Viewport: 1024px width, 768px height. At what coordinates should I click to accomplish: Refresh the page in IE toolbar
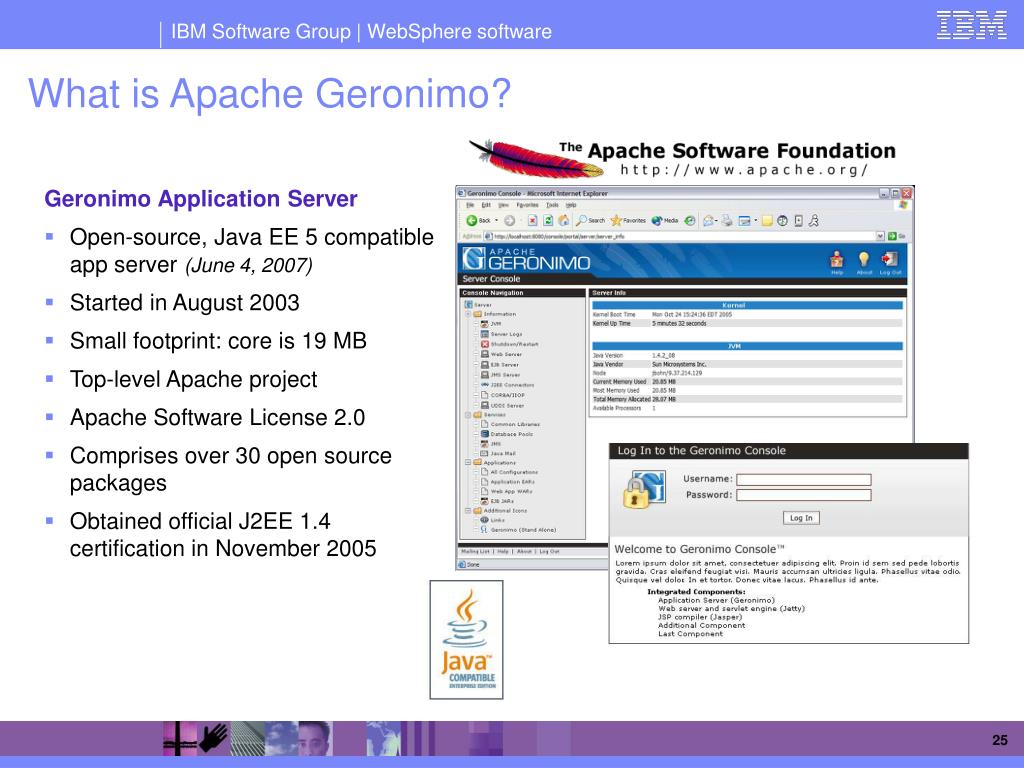coord(548,221)
